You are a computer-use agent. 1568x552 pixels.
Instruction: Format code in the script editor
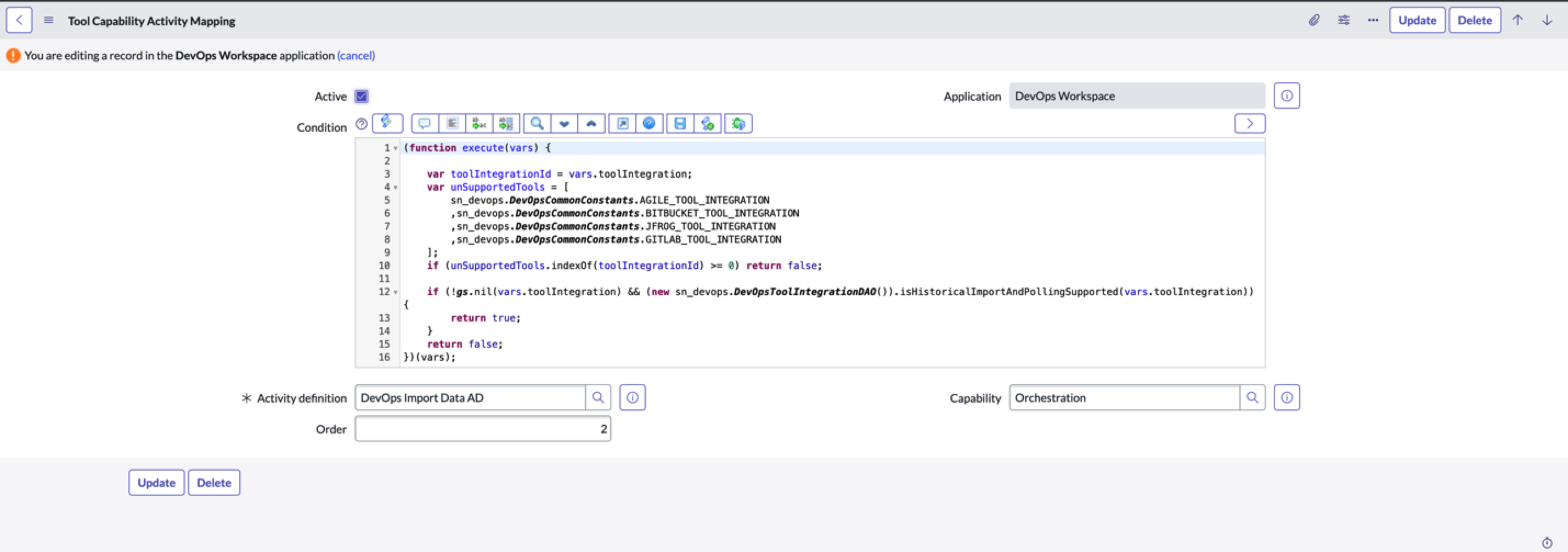[x=452, y=123]
